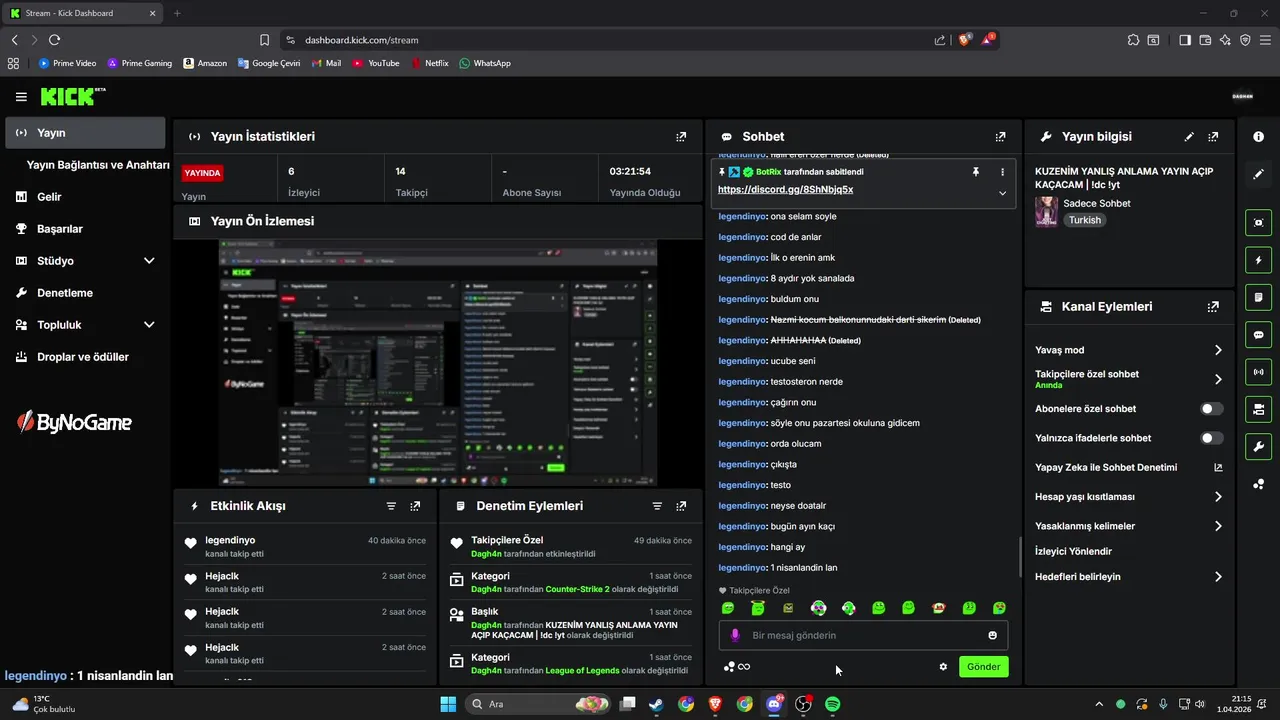1280x720 pixels.
Task: Click the stream preview thumbnail
Action: coord(438,362)
